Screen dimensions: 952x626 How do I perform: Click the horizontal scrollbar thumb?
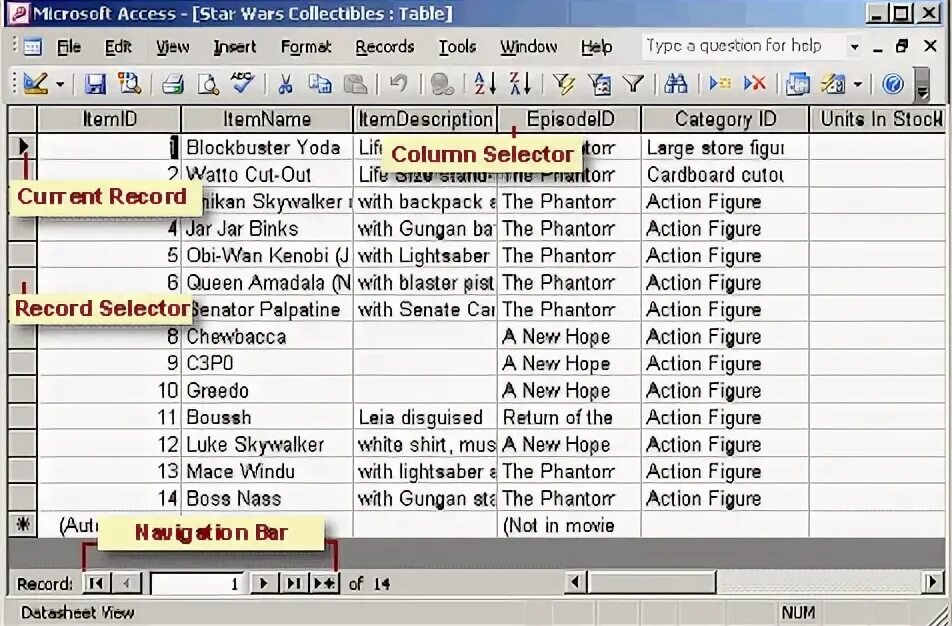point(652,583)
